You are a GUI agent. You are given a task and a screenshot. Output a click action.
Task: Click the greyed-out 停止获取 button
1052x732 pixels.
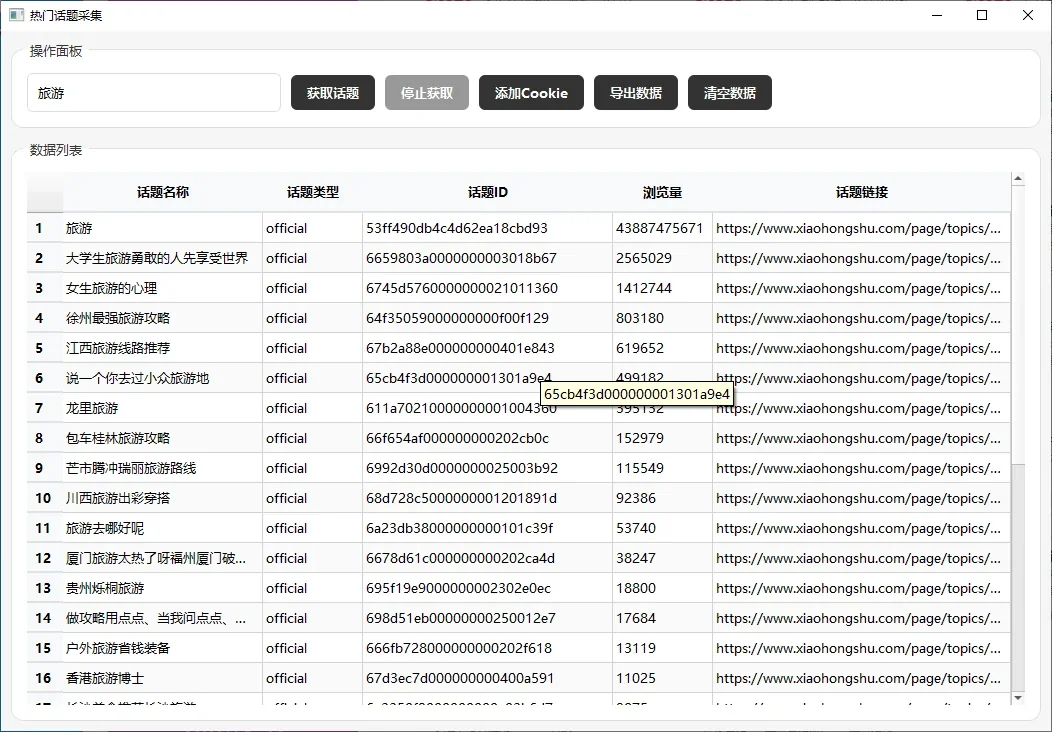(427, 93)
